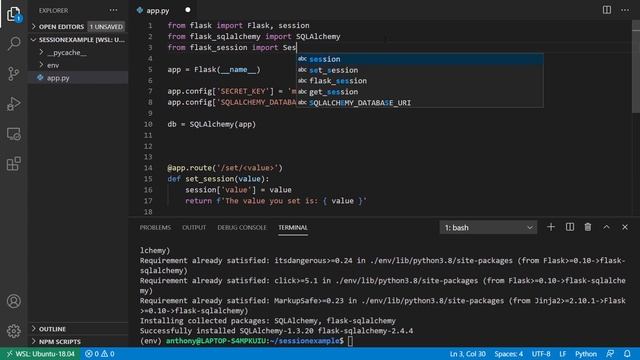
Task: Choose 'flask_session' autocomplete suggestion
Action: [420, 81]
